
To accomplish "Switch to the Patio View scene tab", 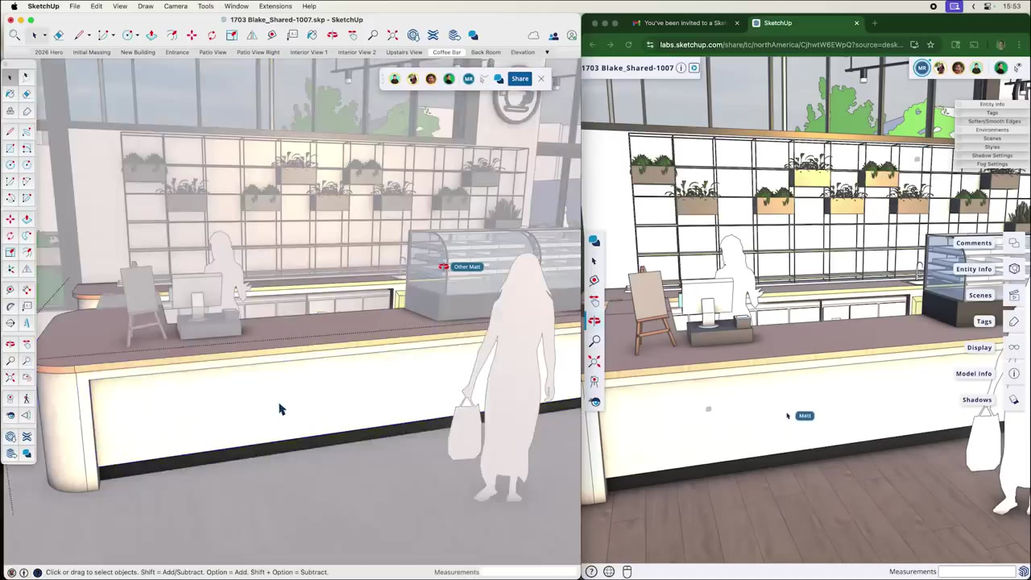I will 213,52.
